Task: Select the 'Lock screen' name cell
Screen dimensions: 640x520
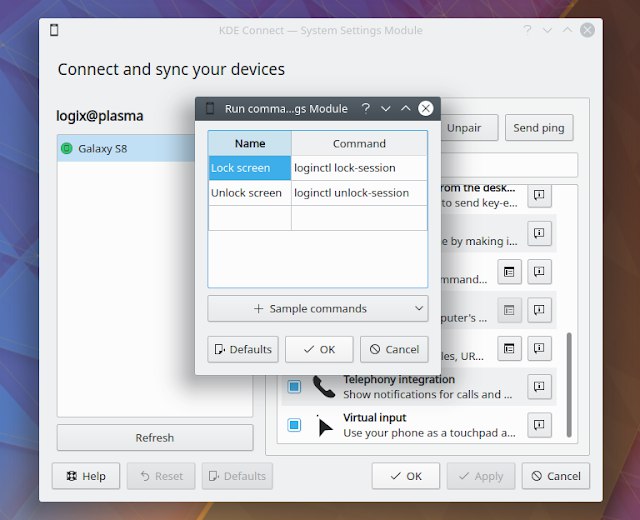Action: click(250, 168)
